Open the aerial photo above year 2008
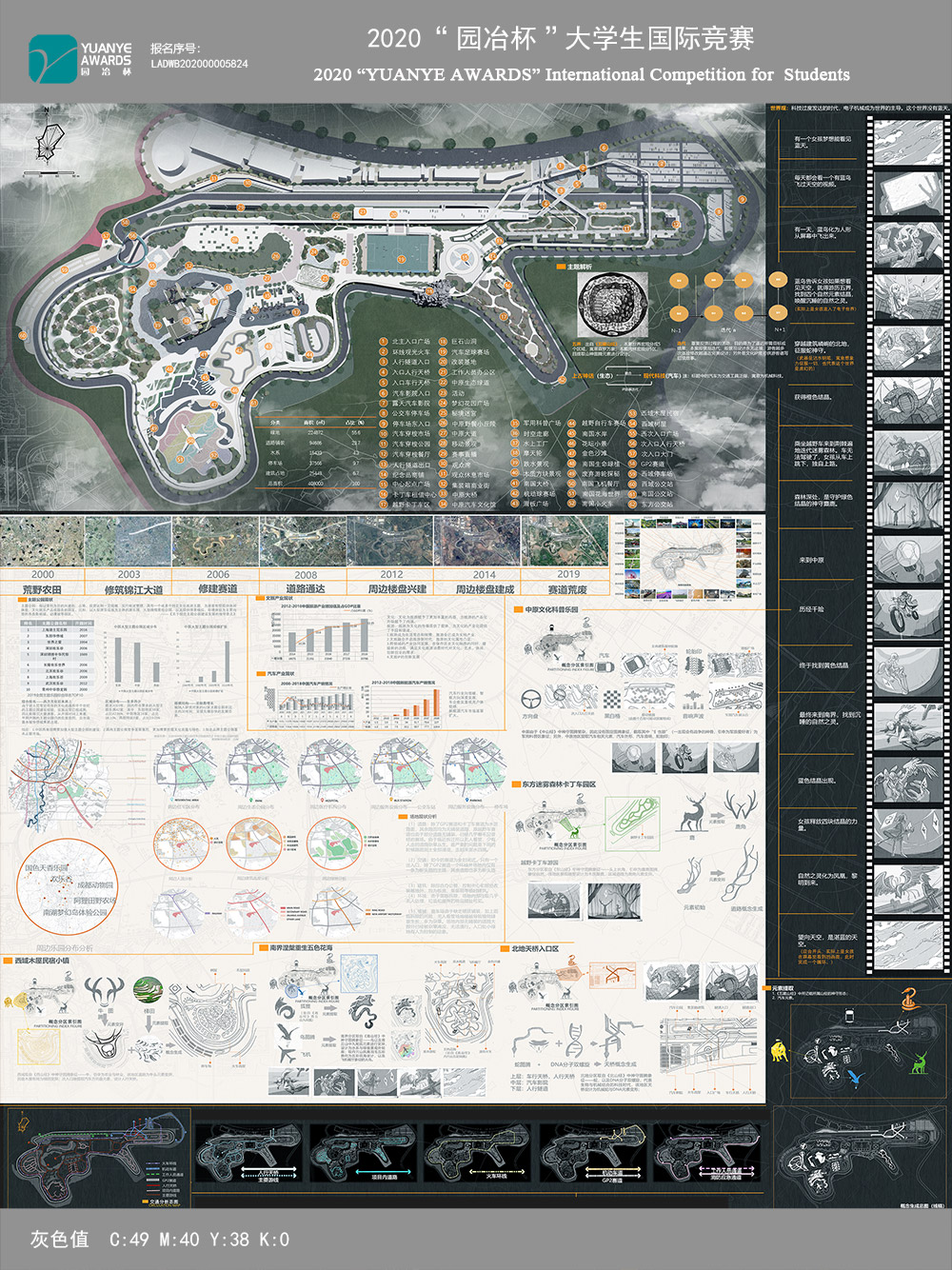Screen dimensions: 952x1270 [304, 542]
